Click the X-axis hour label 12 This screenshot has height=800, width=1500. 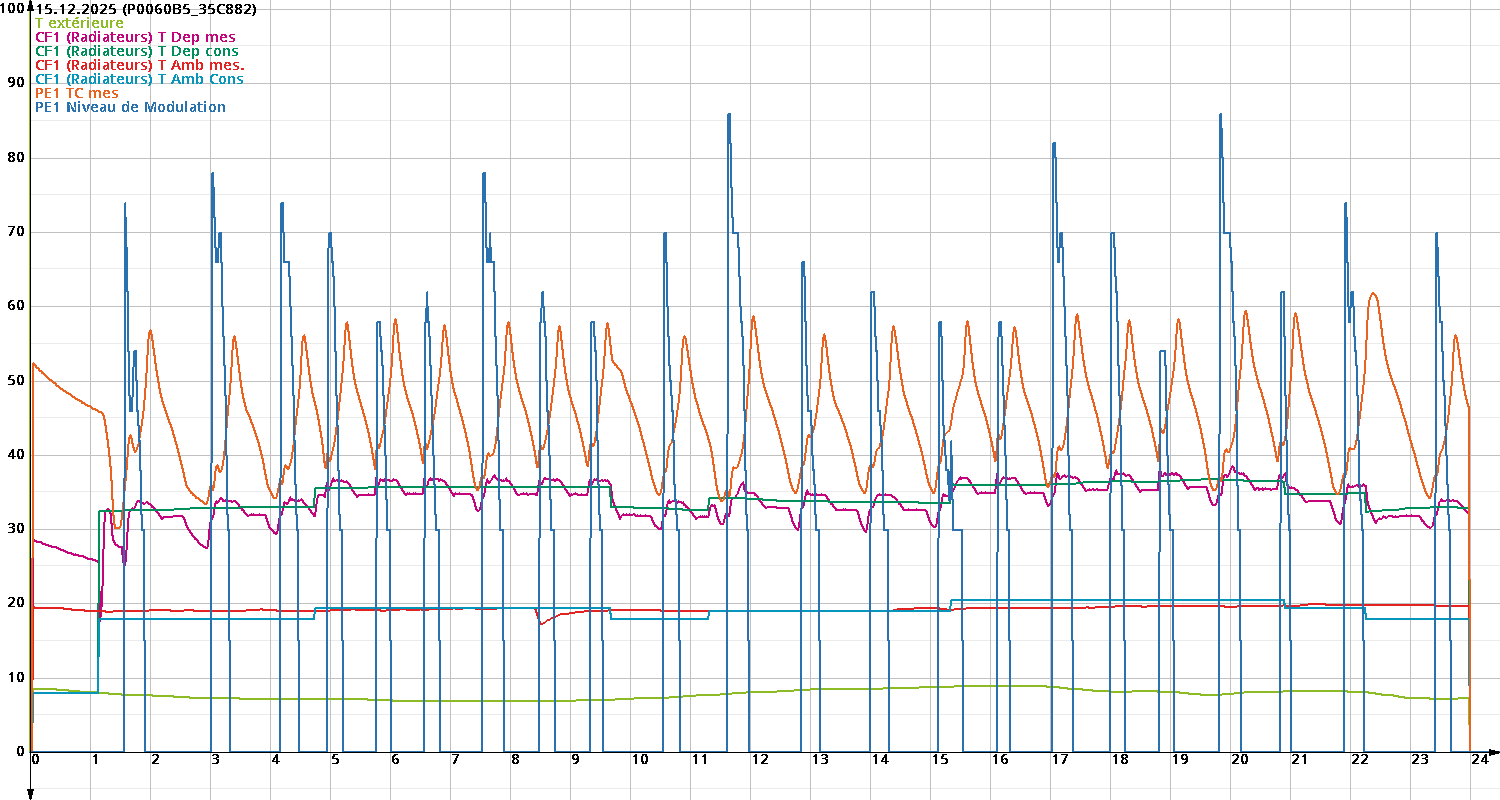[x=759, y=760]
